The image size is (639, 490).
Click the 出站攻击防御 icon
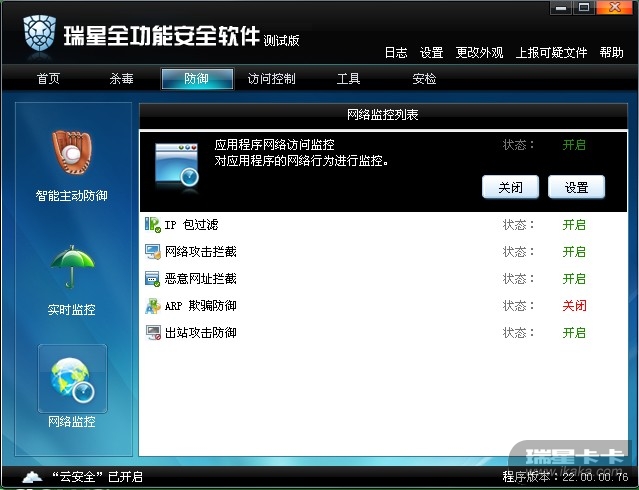tap(153, 333)
